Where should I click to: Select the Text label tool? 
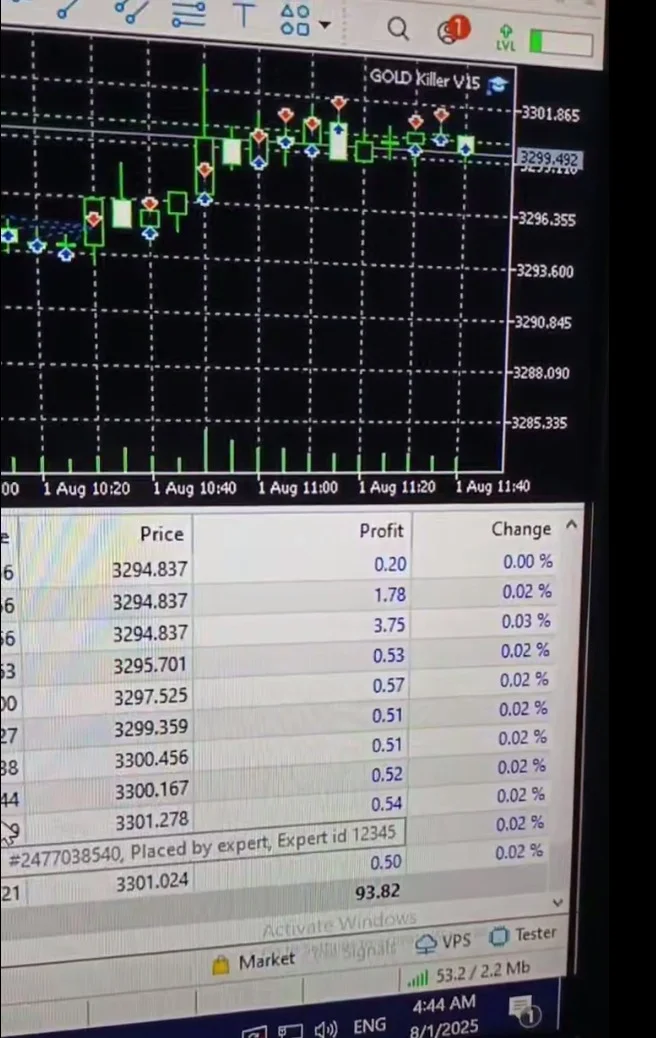pos(243,15)
